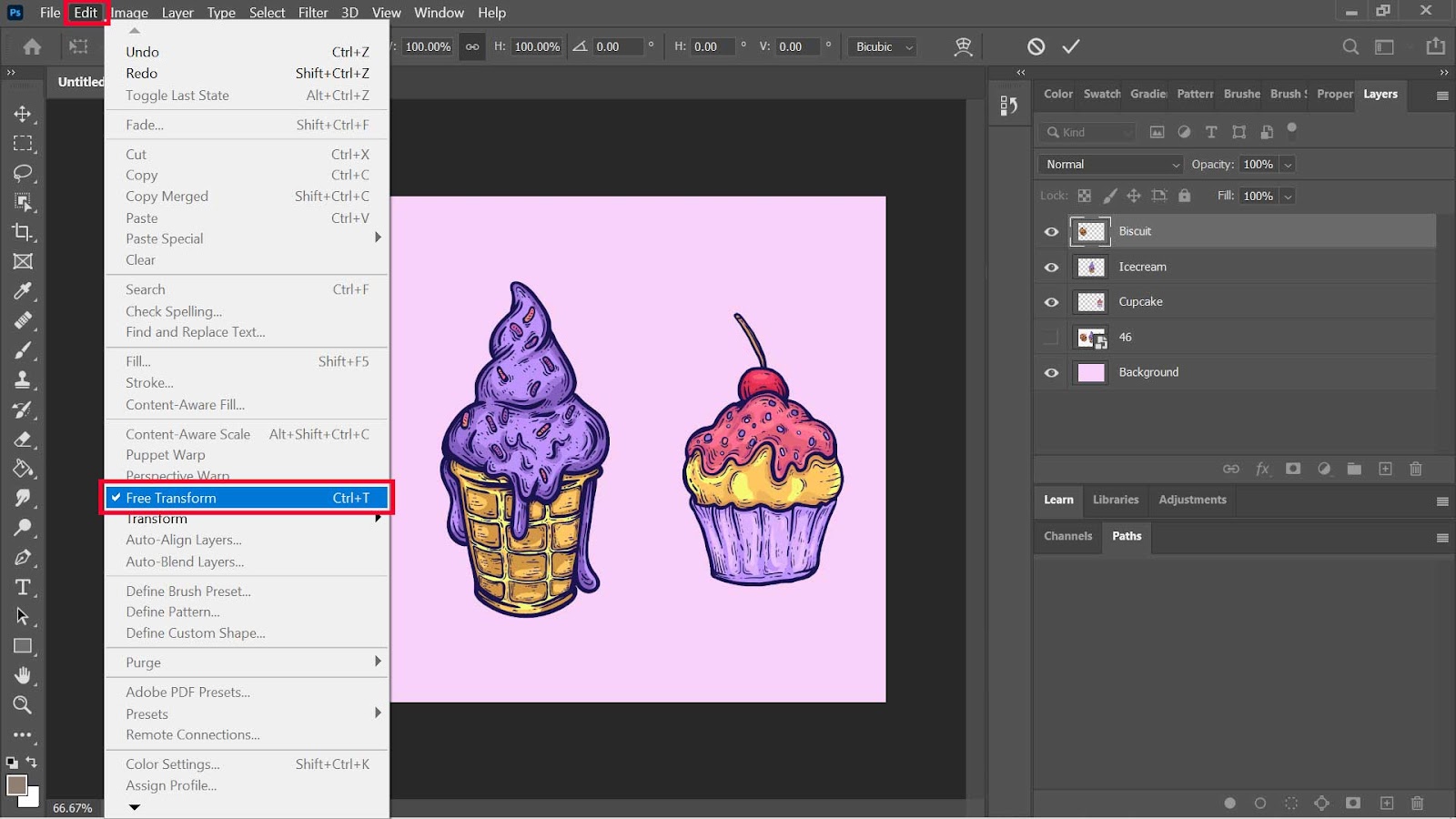This screenshot has width=1456, height=819.
Task: Hide the Background layer
Action: click(x=1051, y=373)
